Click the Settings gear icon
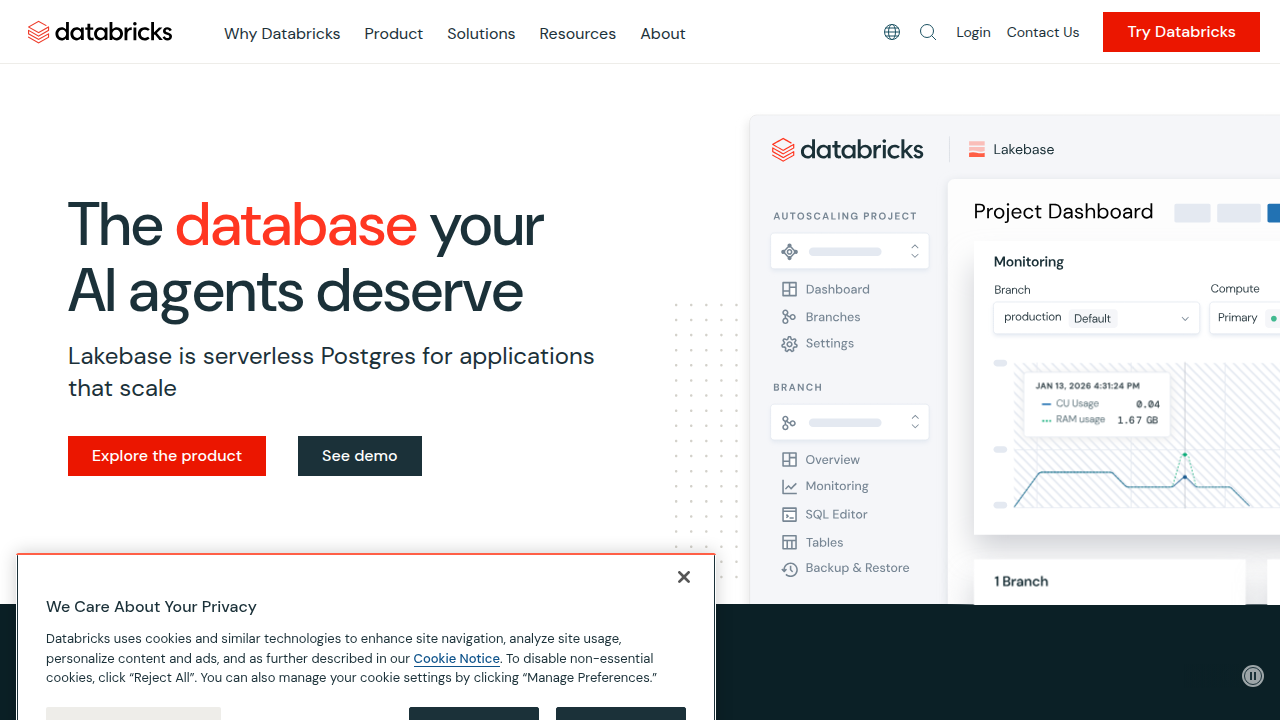The image size is (1280, 720). click(789, 344)
